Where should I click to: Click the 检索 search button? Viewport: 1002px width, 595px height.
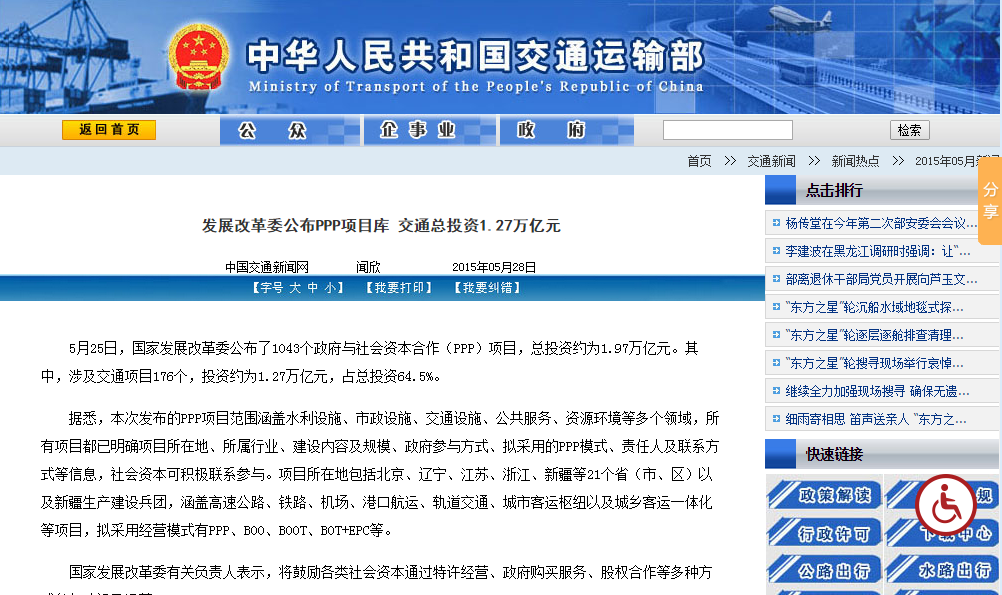[x=909, y=130]
